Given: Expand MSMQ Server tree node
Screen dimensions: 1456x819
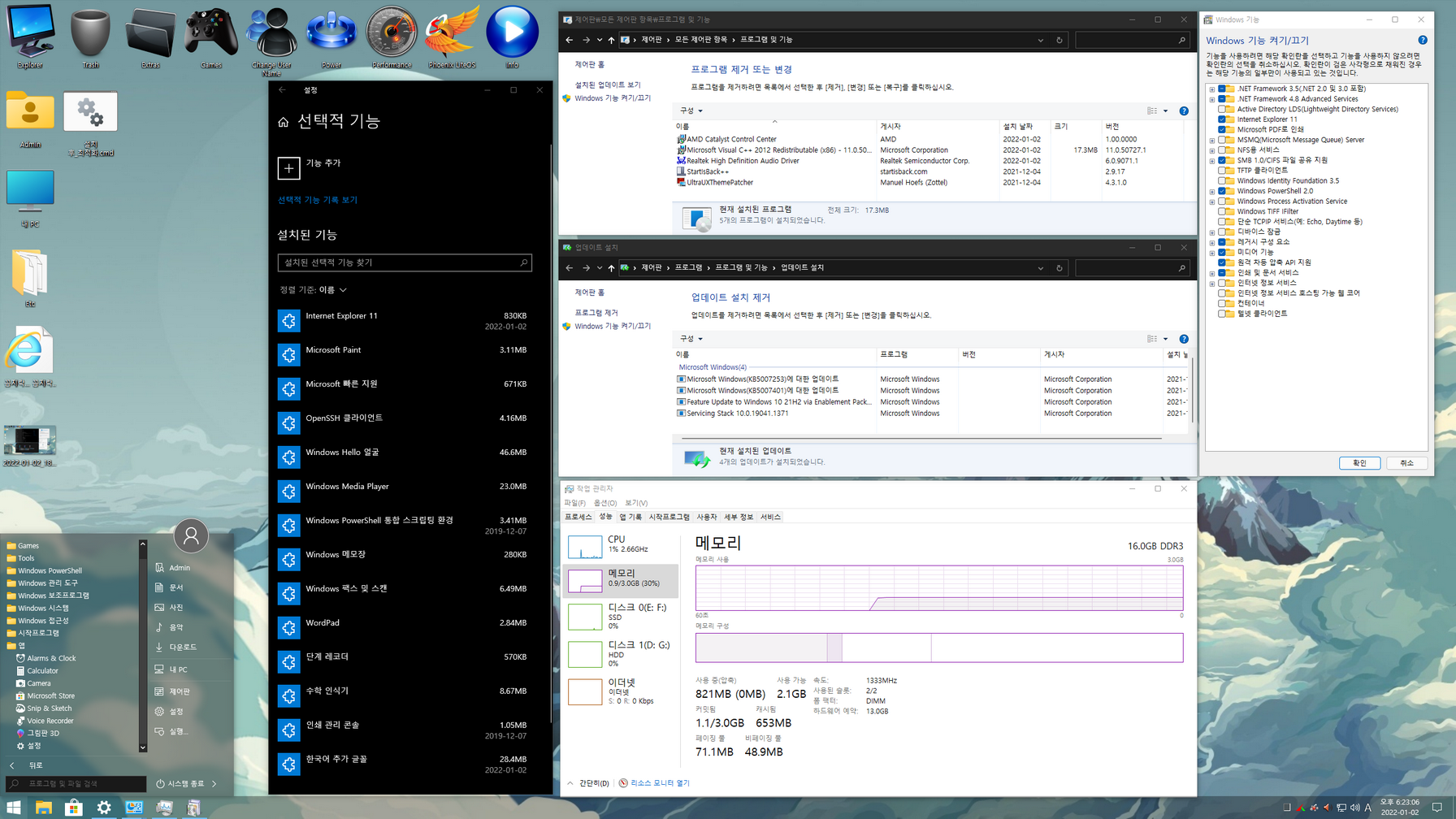Looking at the screenshot, I should (1212, 141).
